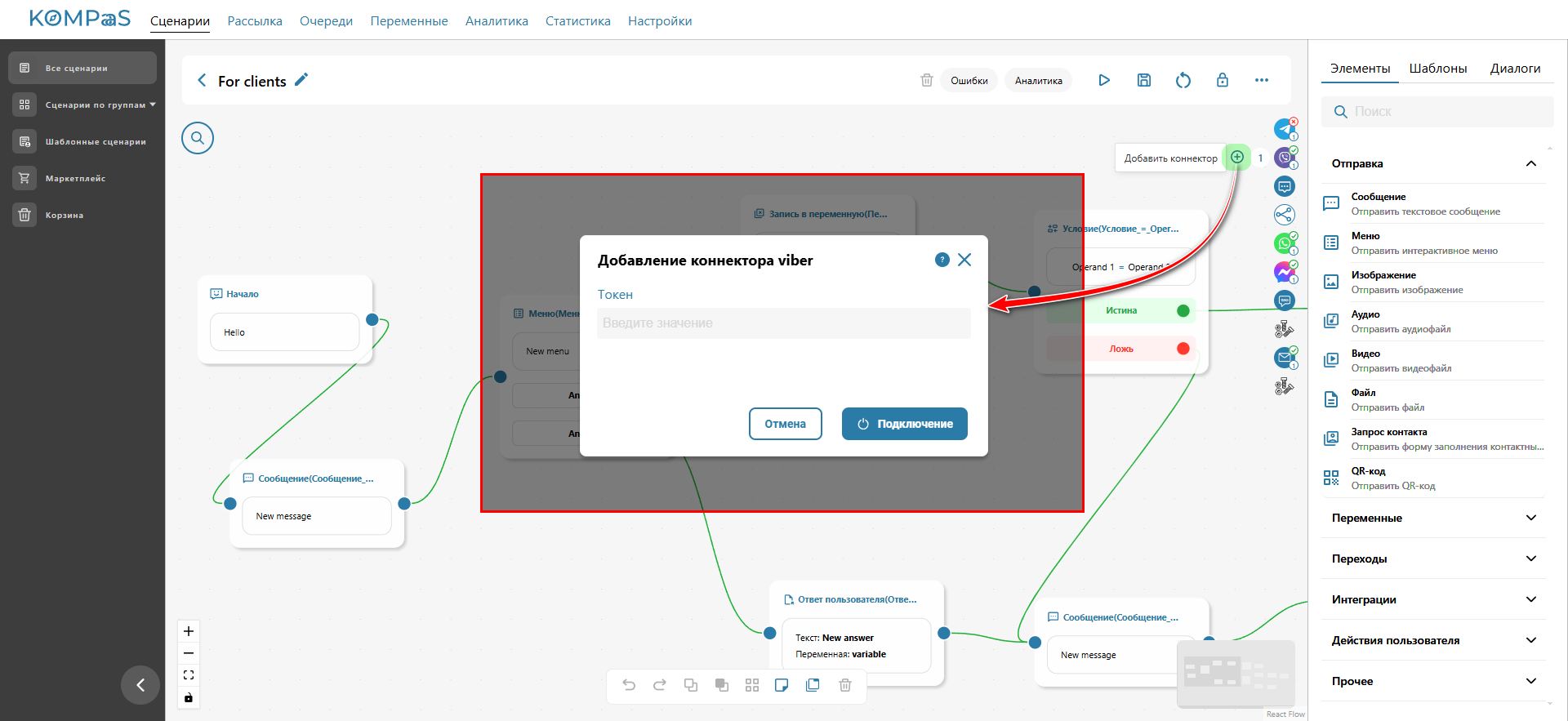This screenshot has width=1568, height=721.
Task: Open the Аналитика top navigation tab
Action: tap(497, 21)
